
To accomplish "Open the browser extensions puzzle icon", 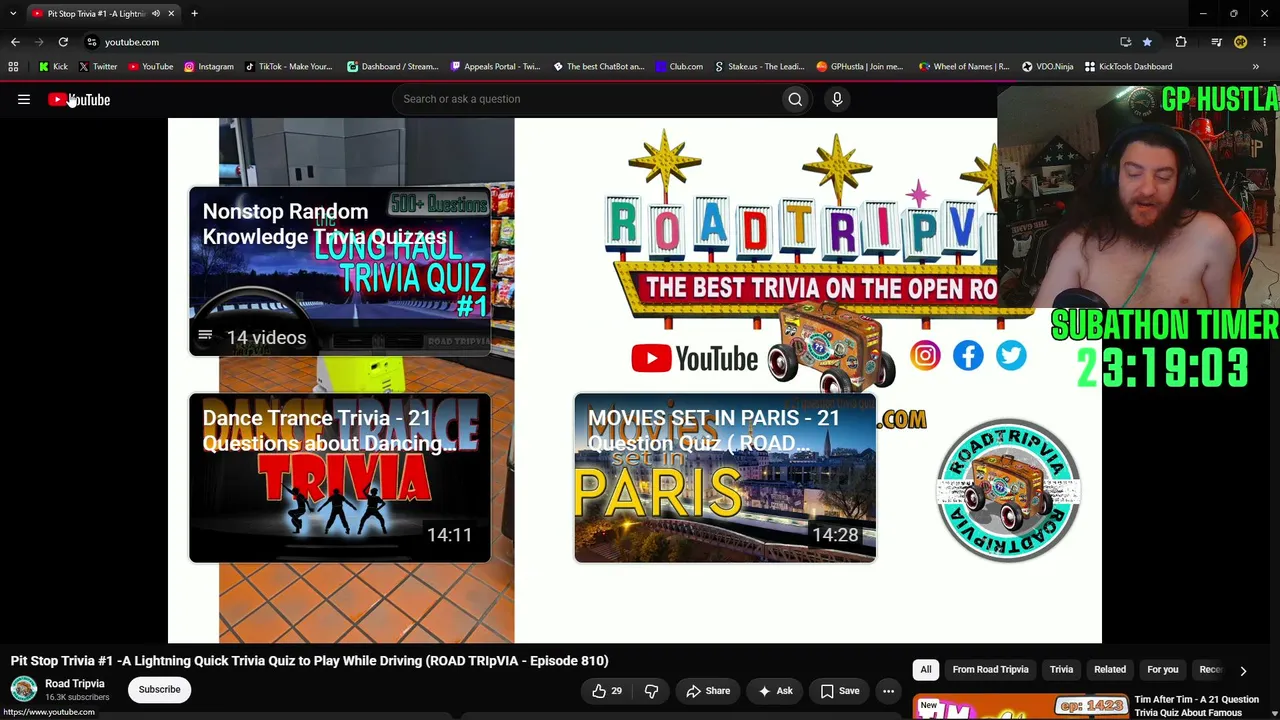I will click(x=1181, y=42).
